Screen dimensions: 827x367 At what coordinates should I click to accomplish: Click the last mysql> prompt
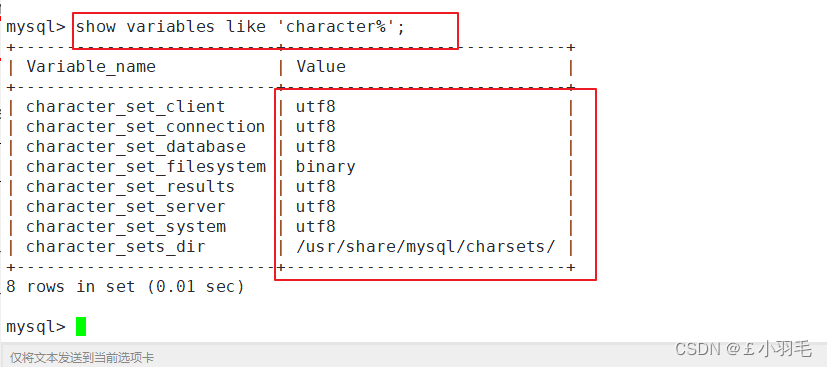pos(36,327)
